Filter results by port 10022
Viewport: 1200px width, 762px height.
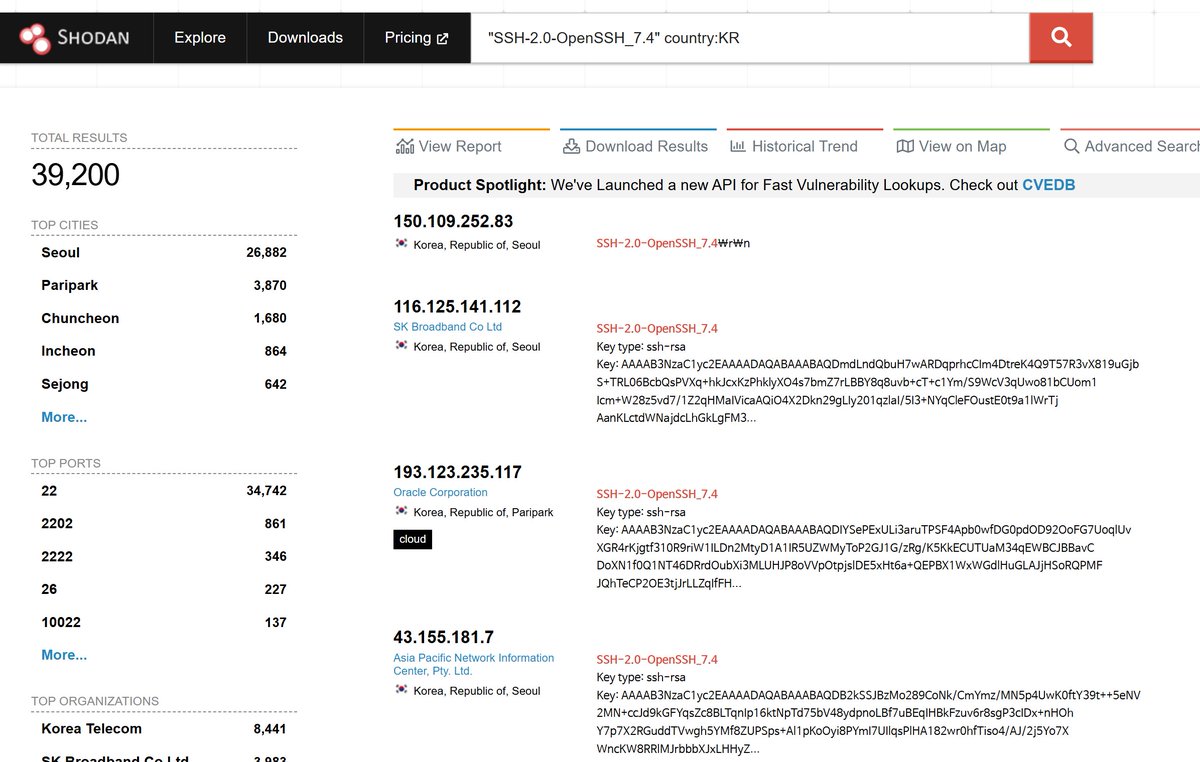tap(61, 622)
